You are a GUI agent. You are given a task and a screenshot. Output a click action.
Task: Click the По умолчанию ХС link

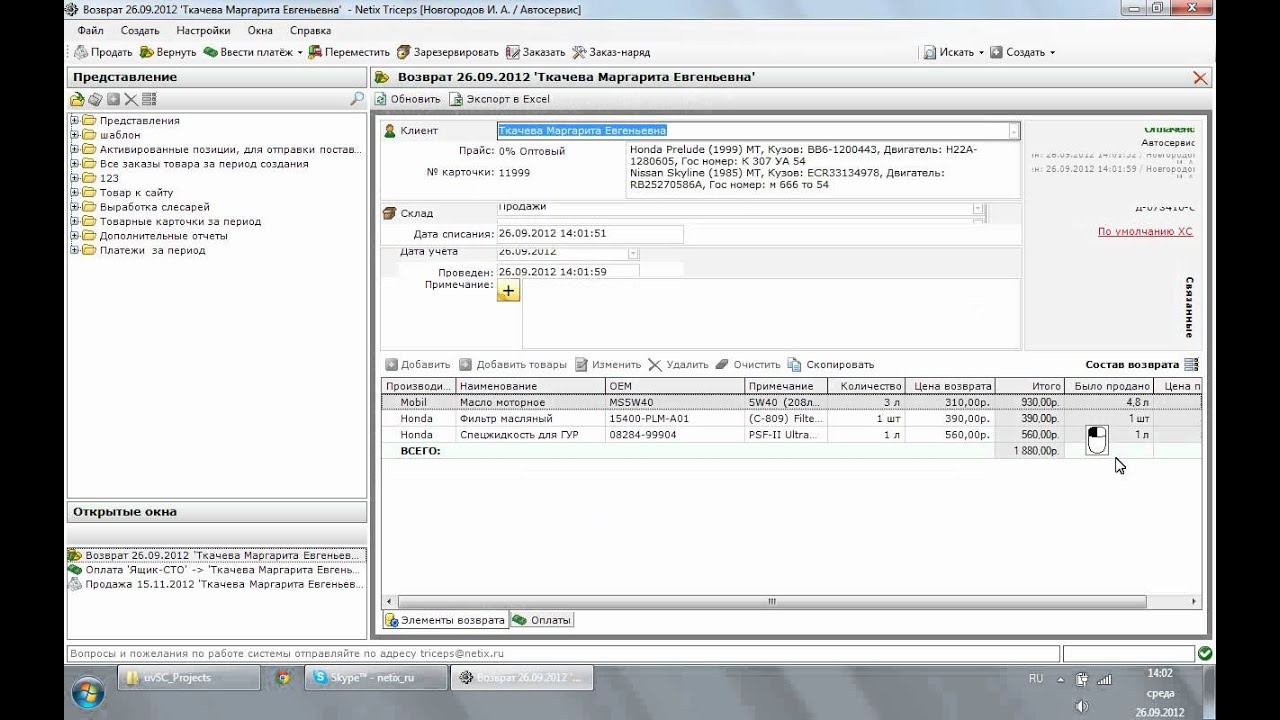1145,232
